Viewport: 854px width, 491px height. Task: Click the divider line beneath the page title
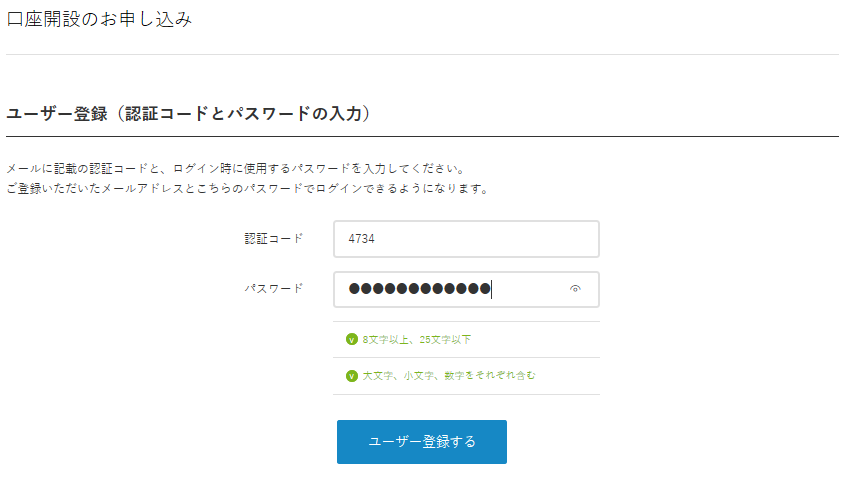422,54
